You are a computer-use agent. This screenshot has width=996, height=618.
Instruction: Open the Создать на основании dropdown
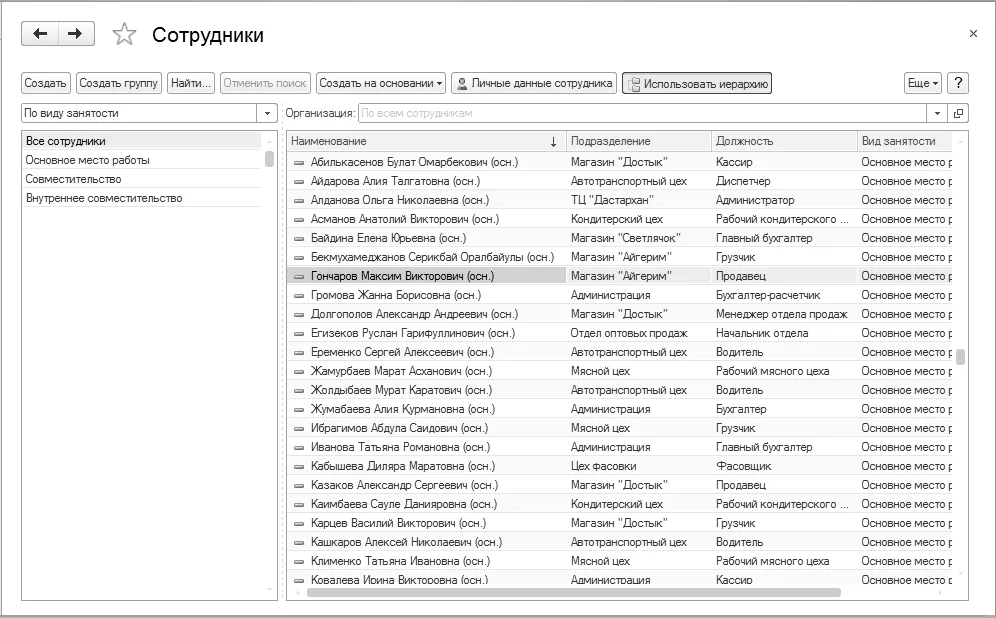point(380,83)
